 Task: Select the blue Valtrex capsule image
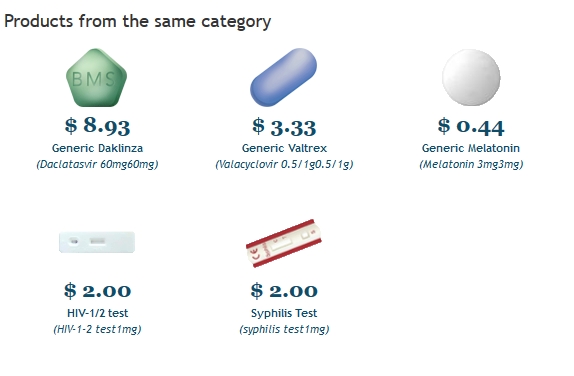283,77
